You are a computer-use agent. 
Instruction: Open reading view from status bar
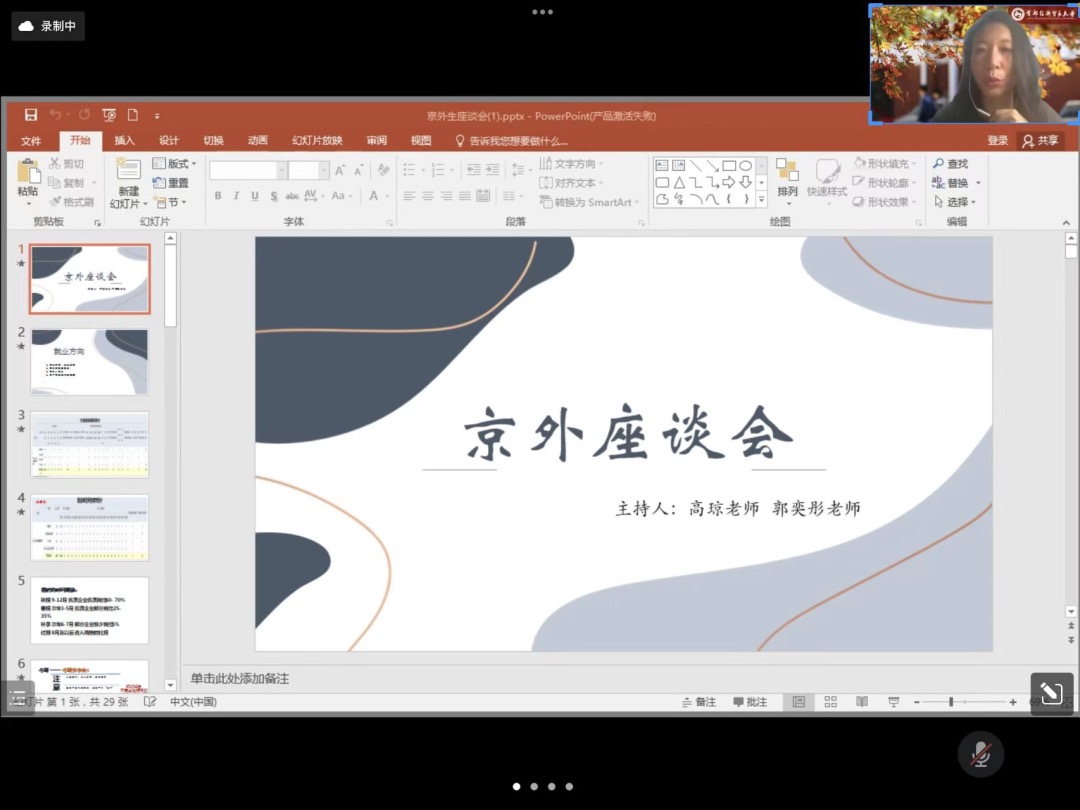point(861,702)
